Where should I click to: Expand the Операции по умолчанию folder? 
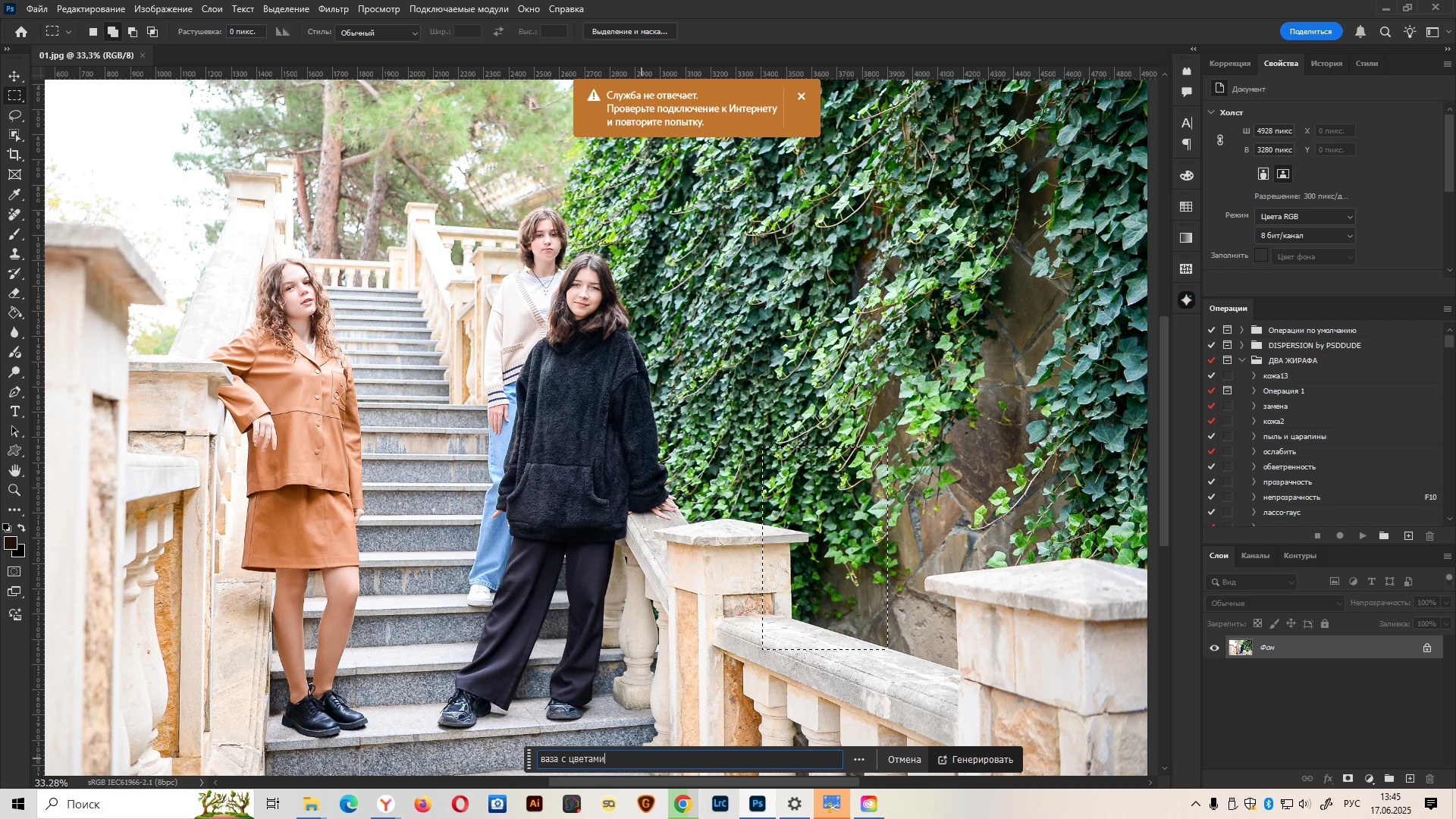[x=1241, y=331]
